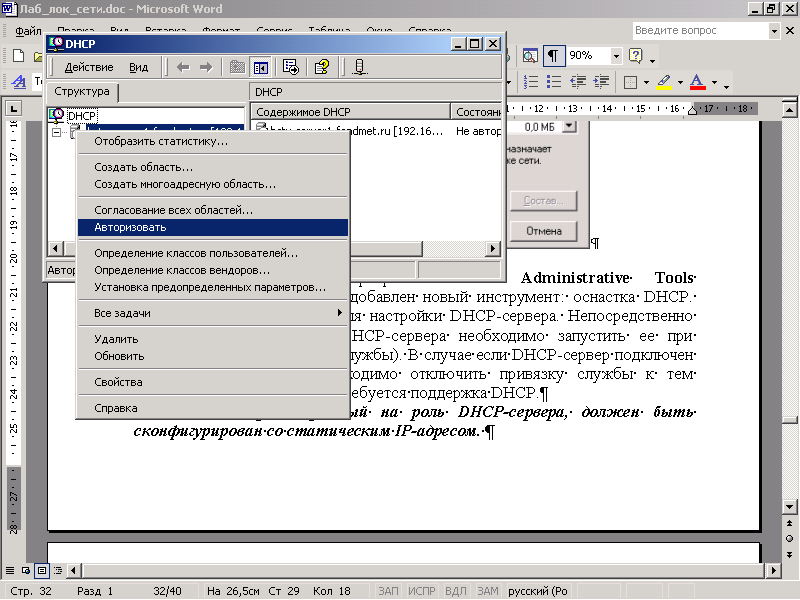Click Next page double-arrow button
This screenshot has height=600, width=800.
click(789, 554)
